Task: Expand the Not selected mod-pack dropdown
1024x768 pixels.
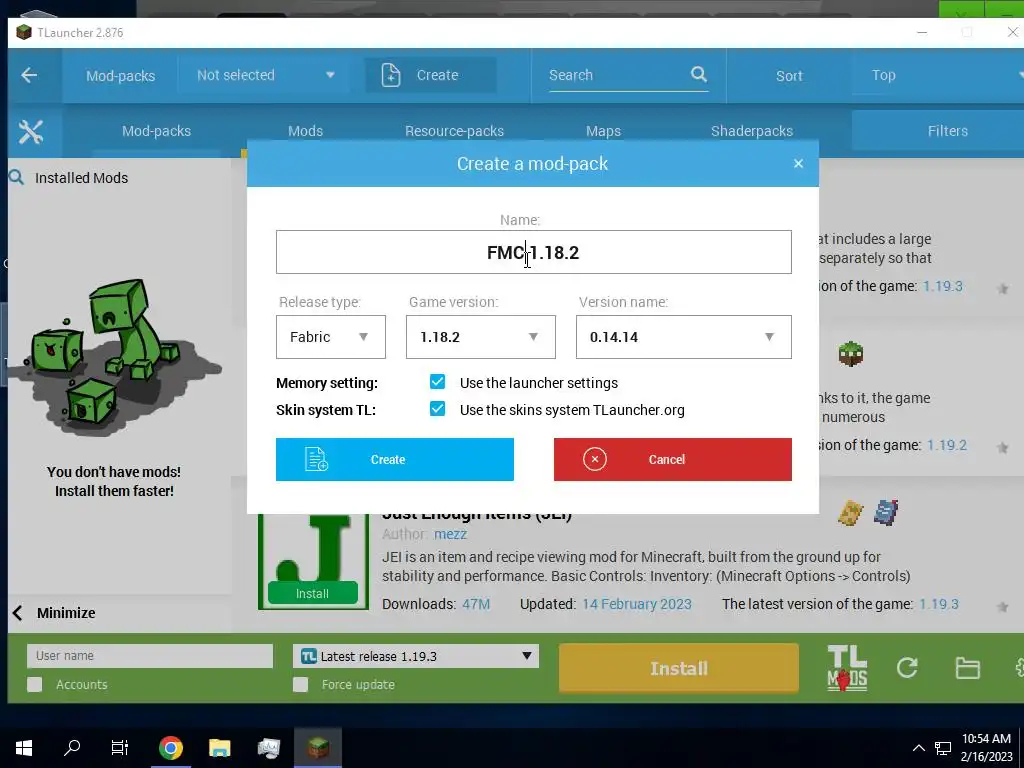Action: coord(266,75)
